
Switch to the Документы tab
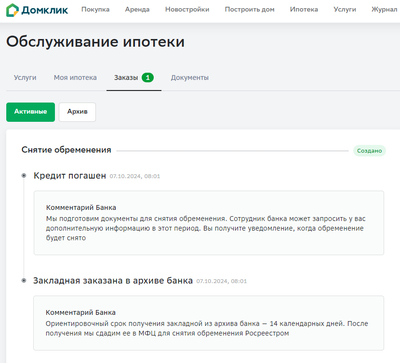(190, 78)
